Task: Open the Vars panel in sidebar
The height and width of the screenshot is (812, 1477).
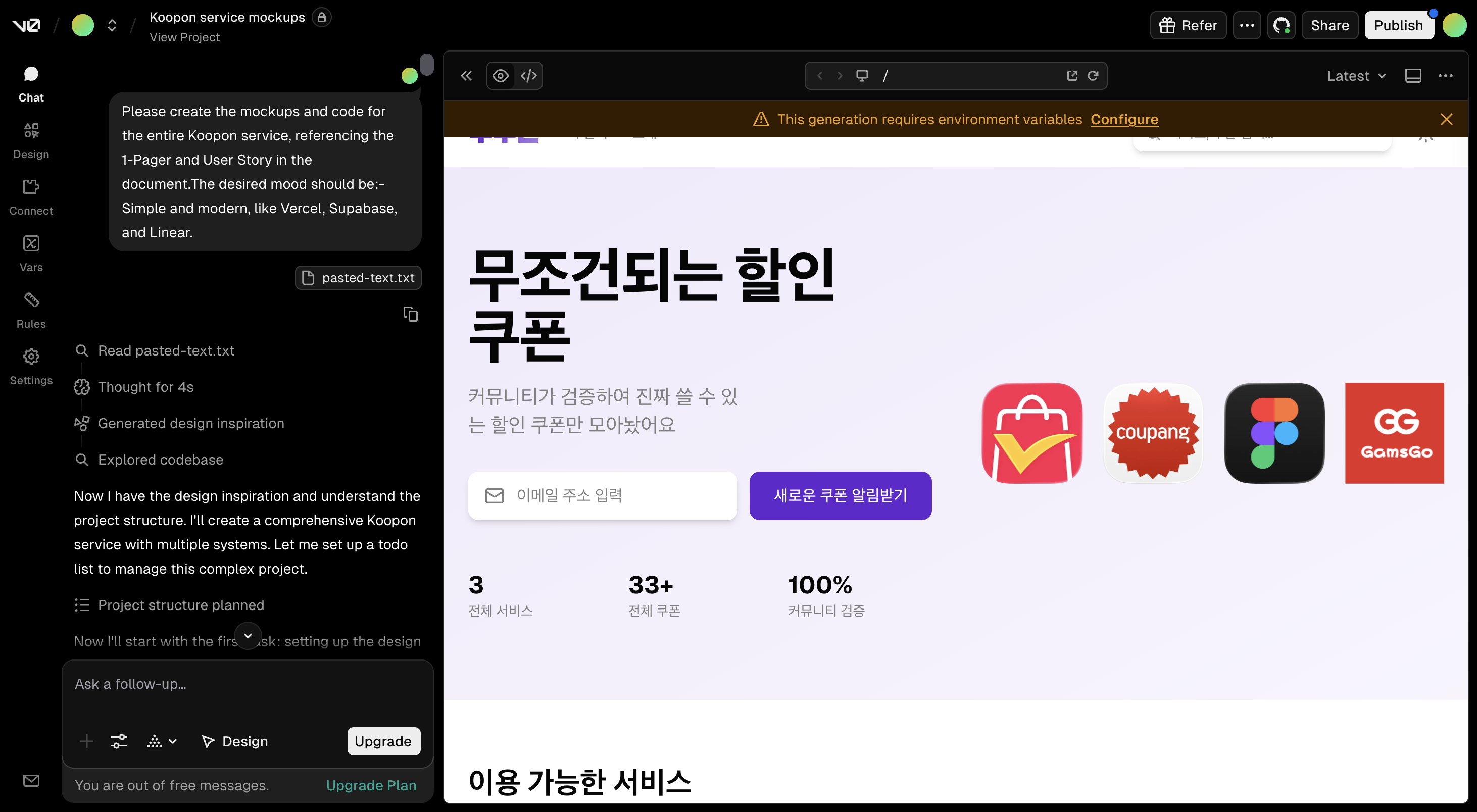Action: (31, 253)
